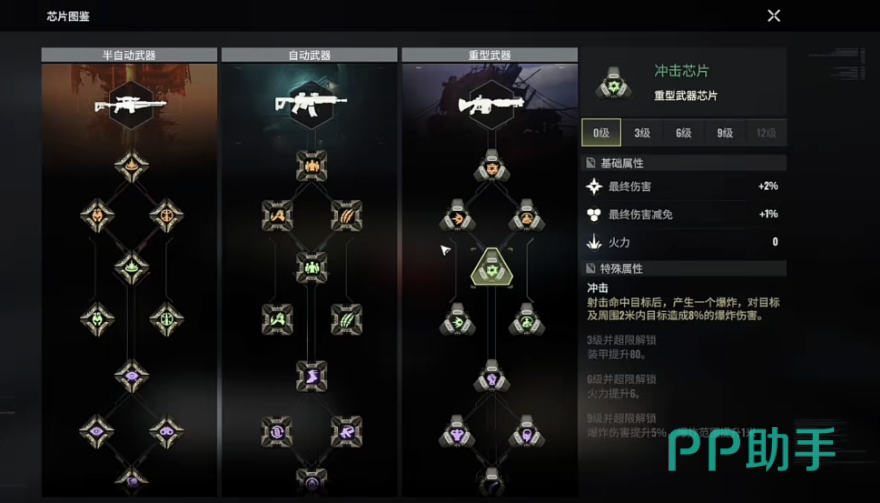Open the 12级 level tab

[x=766, y=132]
